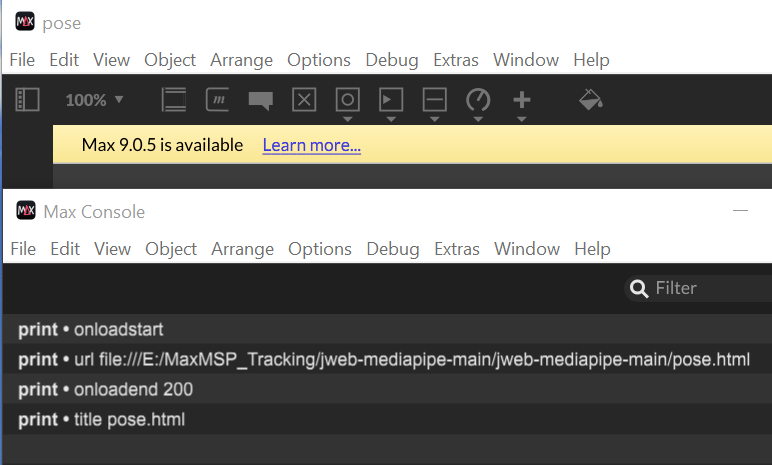Follow the Learn more... update link

point(312,145)
